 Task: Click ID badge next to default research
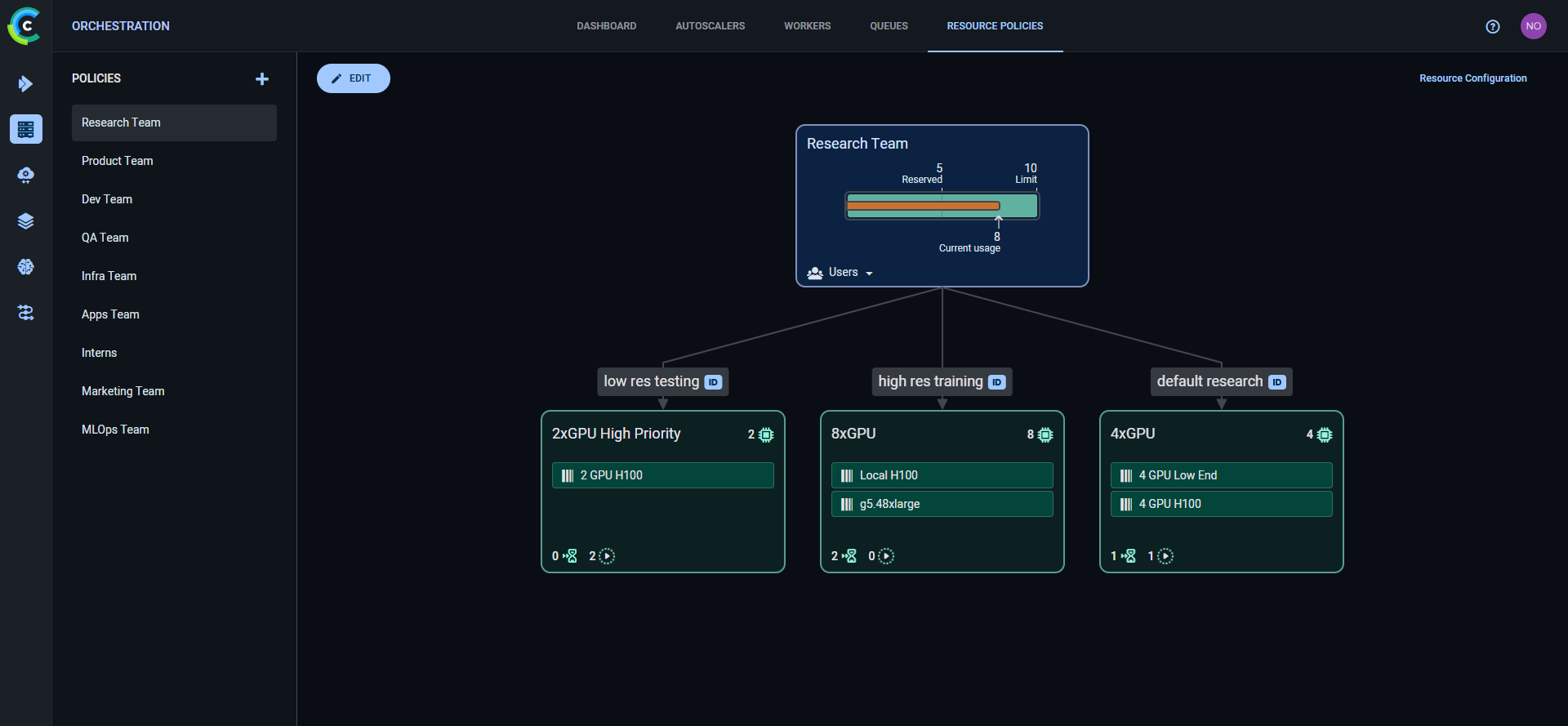1276,382
